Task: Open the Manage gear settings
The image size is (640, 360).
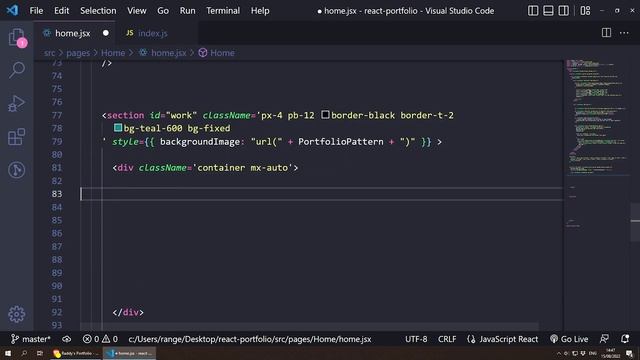Action: 16,314
